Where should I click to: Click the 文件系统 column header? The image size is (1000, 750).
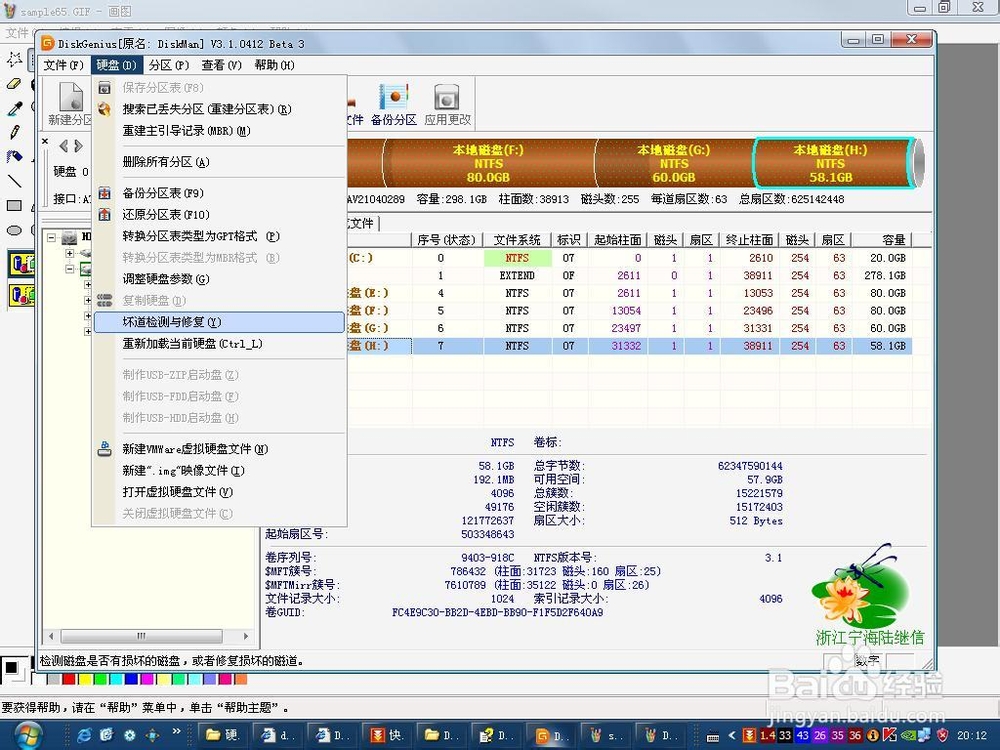pyautogui.click(x=517, y=240)
